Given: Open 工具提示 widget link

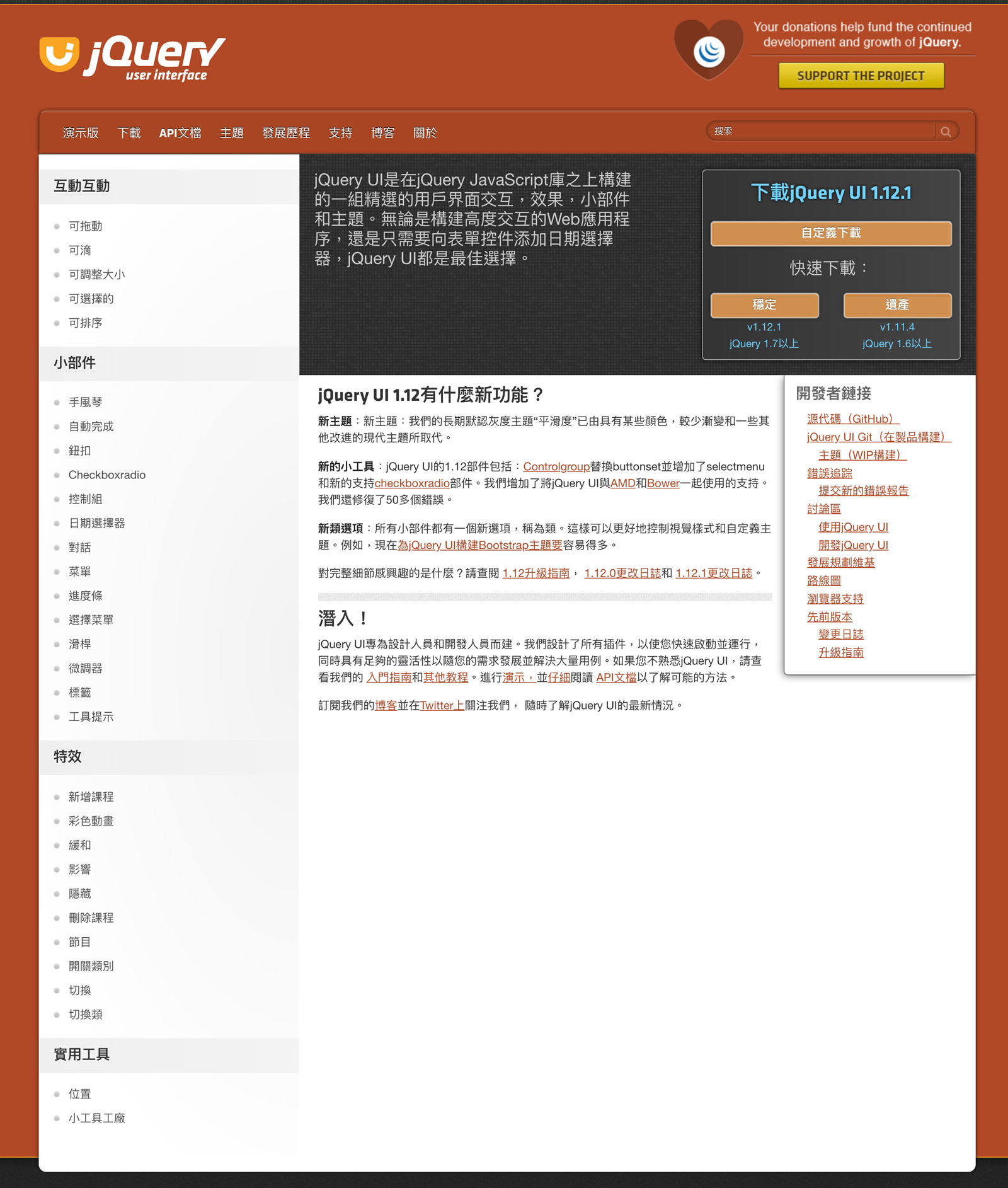Looking at the screenshot, I should pyautogui.click(x=91, y=717).
